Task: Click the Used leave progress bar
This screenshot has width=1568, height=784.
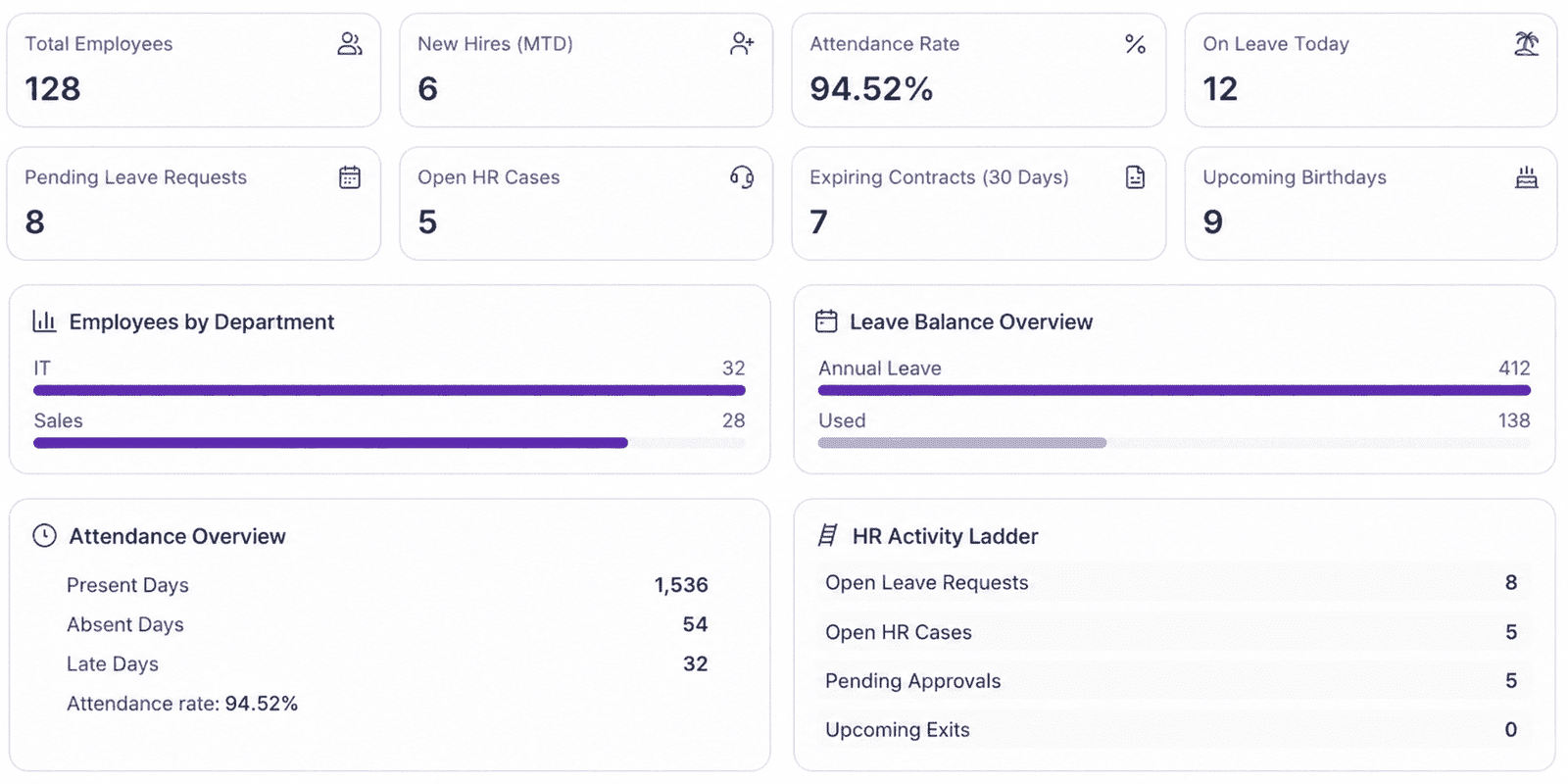Action: coord(1174,443)
